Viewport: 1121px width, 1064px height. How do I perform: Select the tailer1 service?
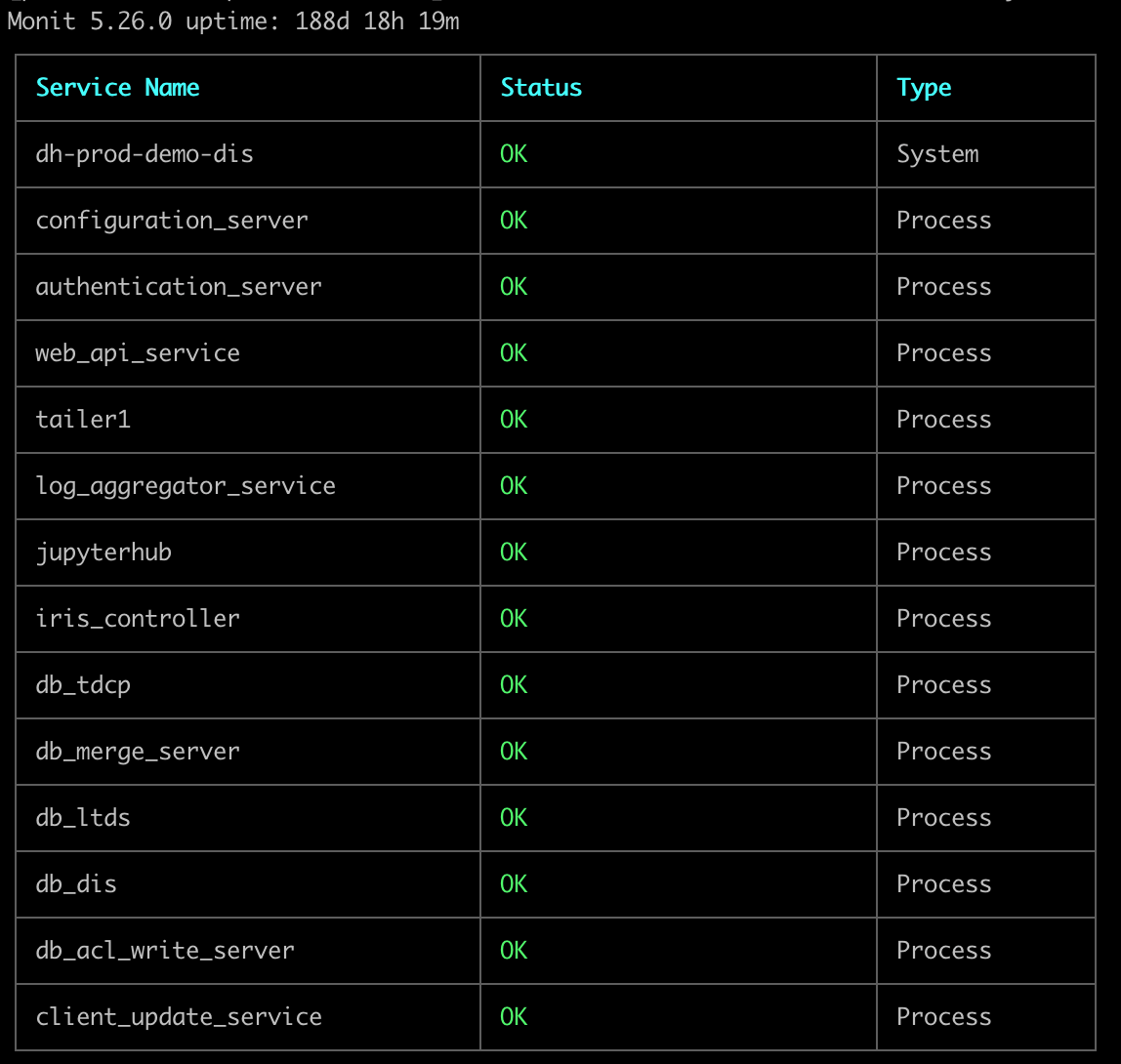pyautogui.click(x=83, y=420)
